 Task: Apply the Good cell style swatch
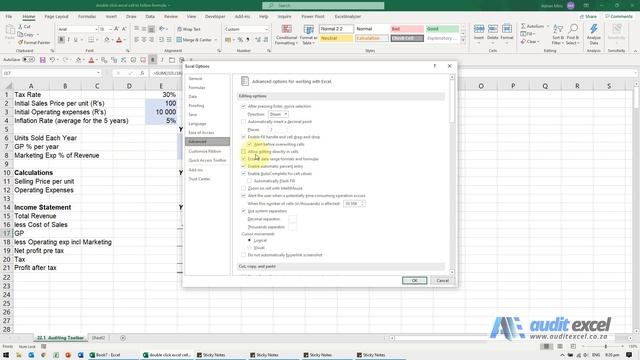(442, 29)
